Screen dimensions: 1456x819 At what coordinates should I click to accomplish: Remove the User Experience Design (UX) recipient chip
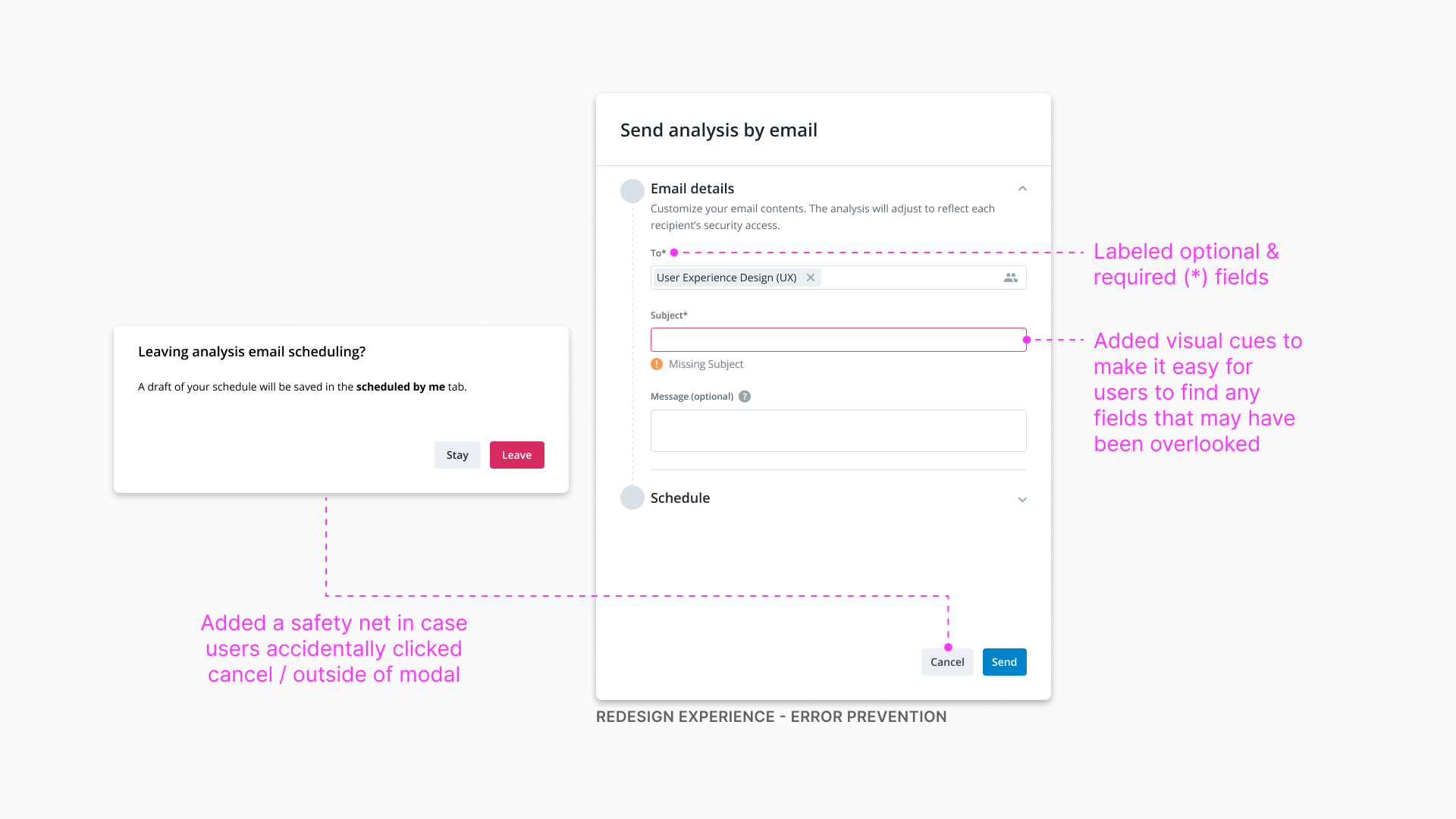pyautogui.click(x=811, y=278)
